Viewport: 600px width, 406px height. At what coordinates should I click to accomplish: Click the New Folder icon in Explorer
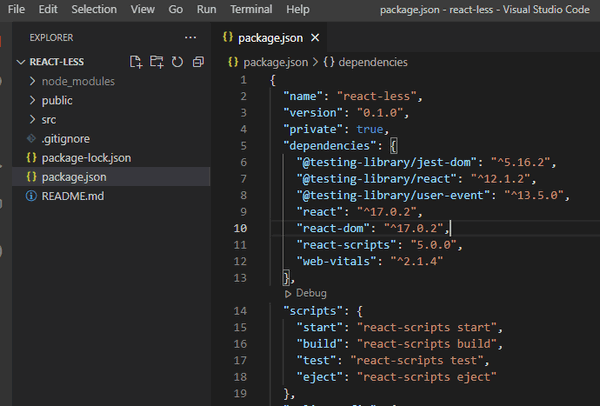(x=156, y=62)
